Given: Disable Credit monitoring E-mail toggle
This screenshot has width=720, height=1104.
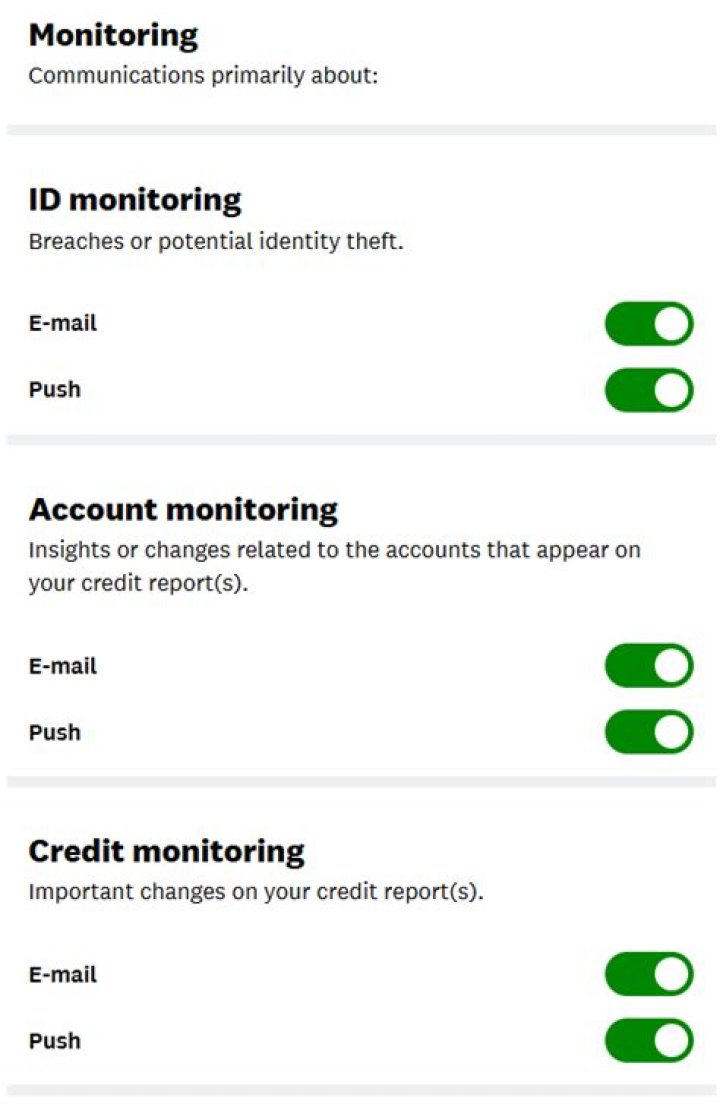Looking at the screenshot, I should (x=648, y=975).
